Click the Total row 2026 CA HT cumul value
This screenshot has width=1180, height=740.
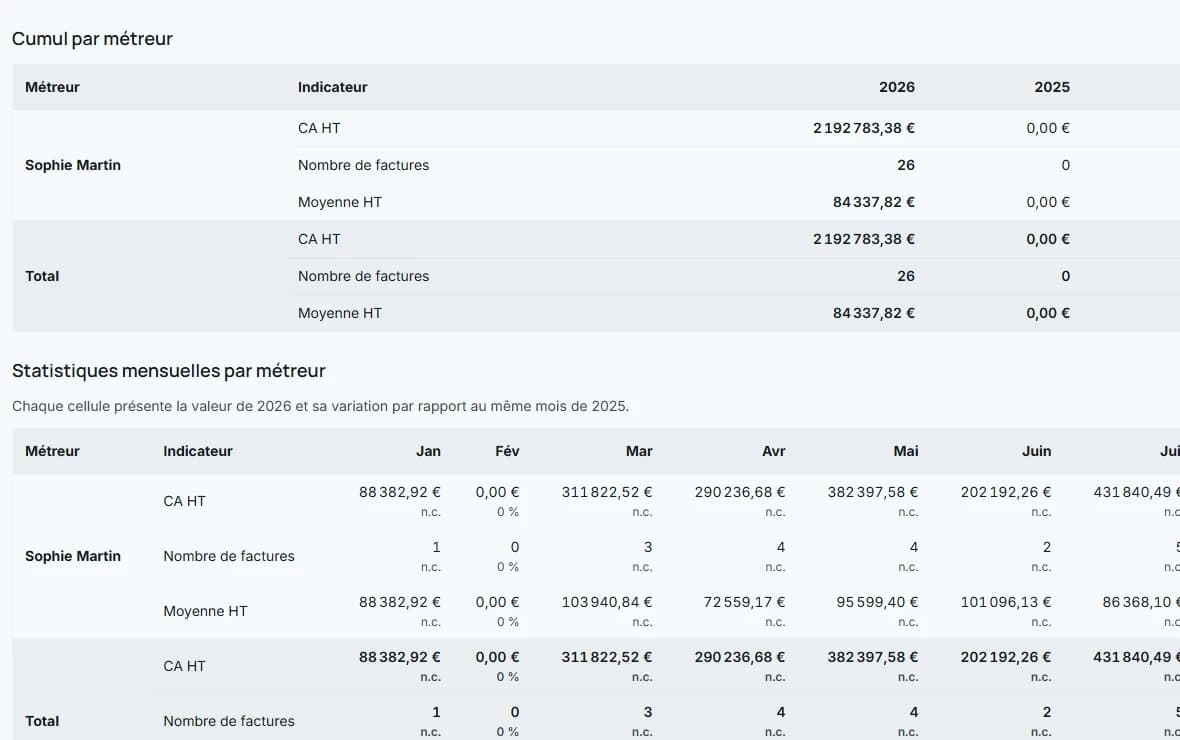coord(864,239)
